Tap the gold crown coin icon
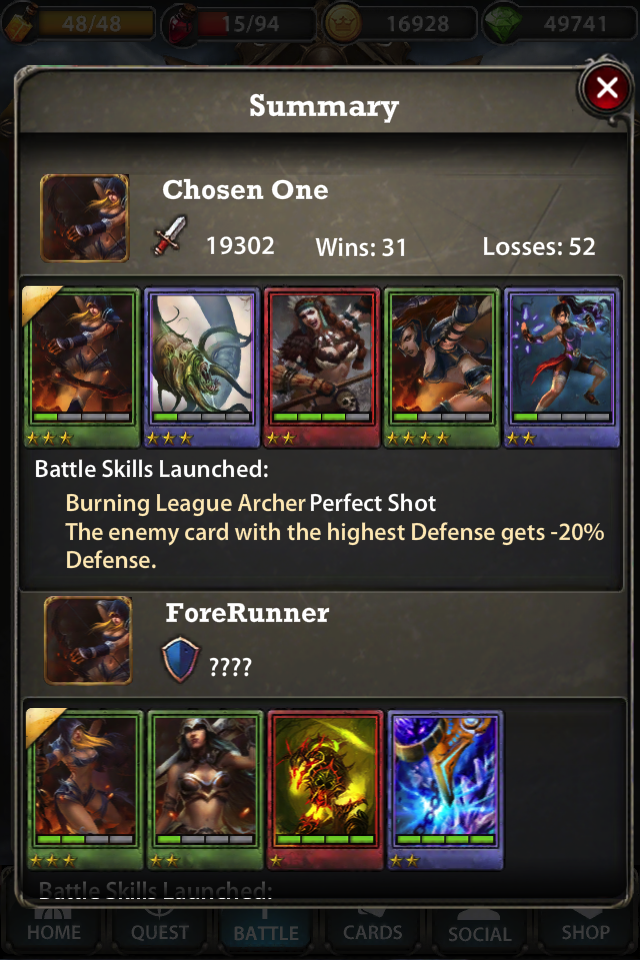 (342, 23)
